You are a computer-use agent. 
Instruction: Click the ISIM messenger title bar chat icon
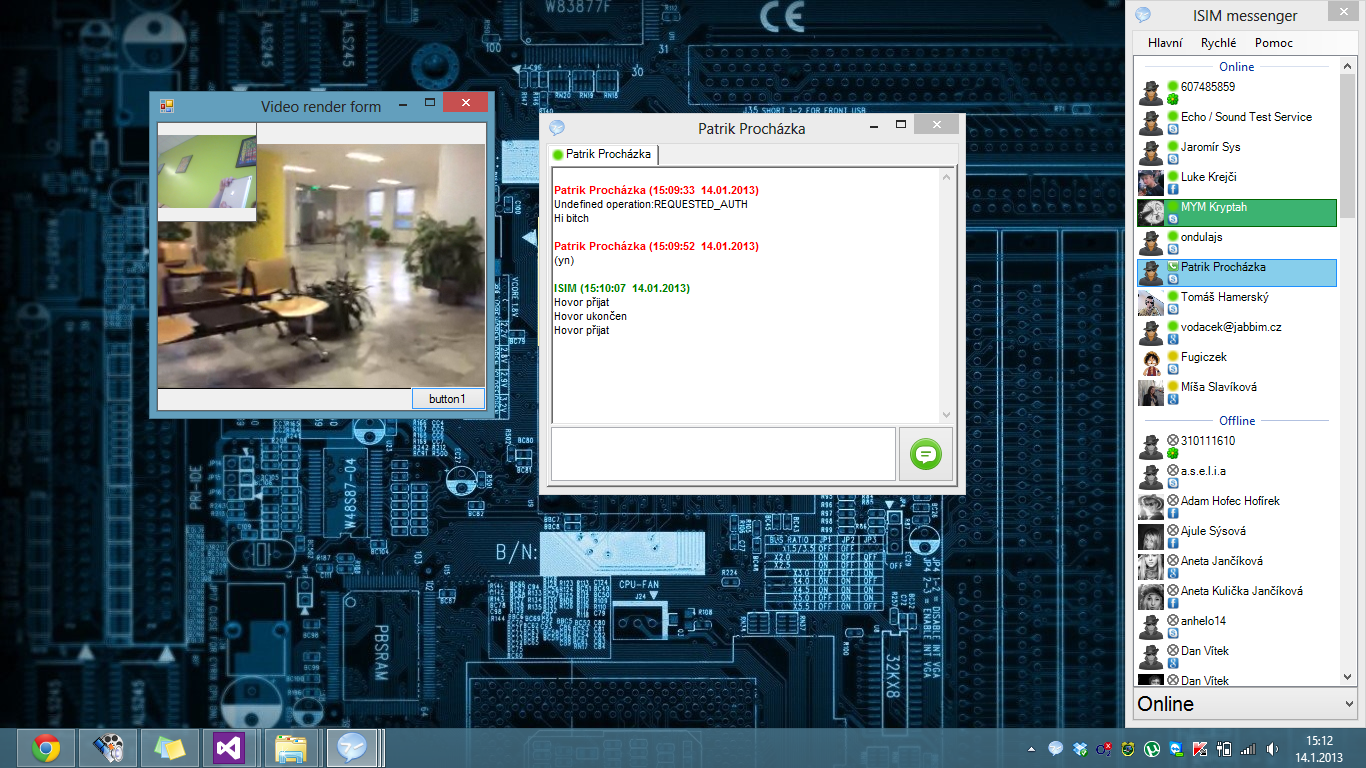(x=1143, y=15)
